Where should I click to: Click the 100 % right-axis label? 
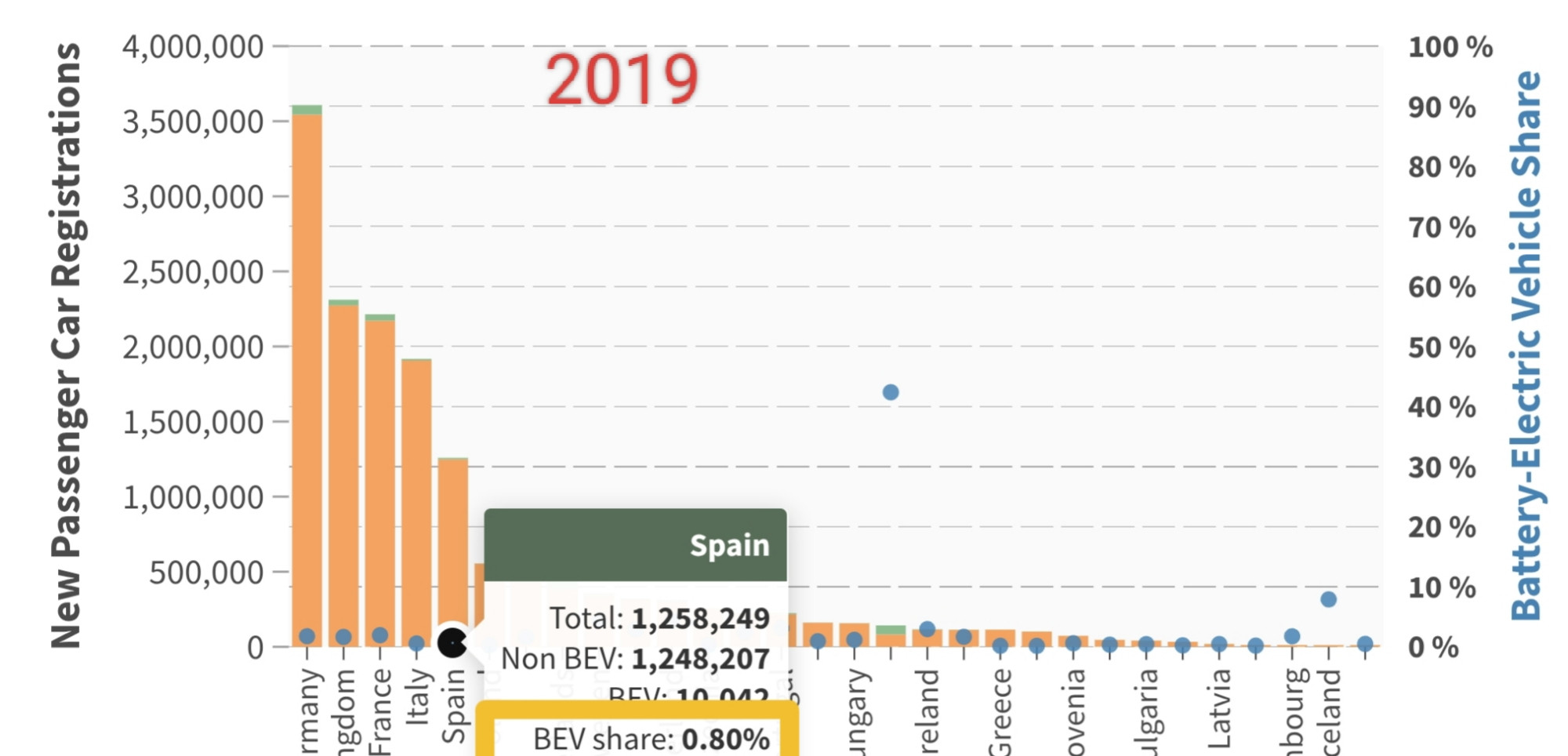pos(1450,47)
